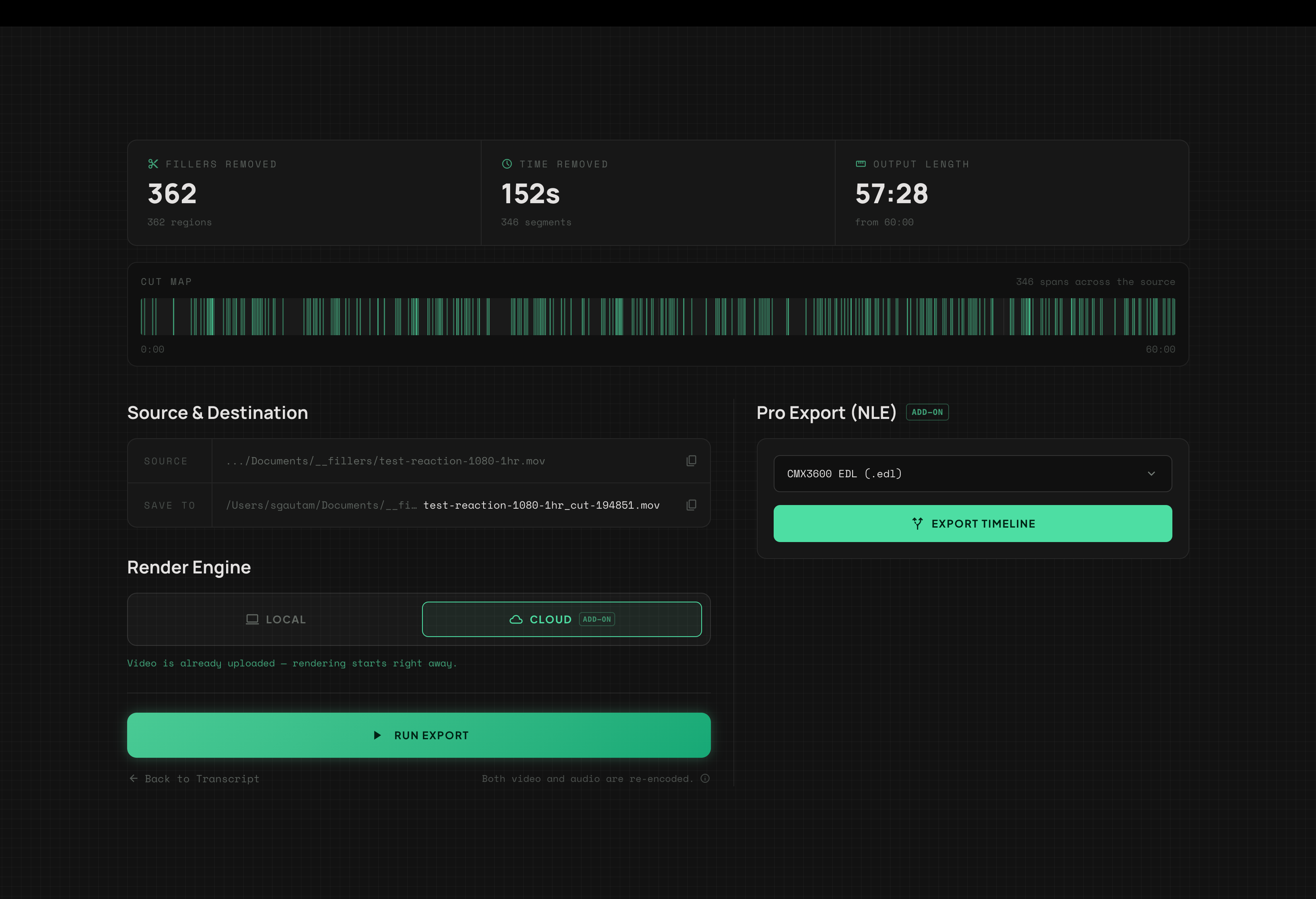Select the Local render engine
Image resolution: width=1316 pixels, height=899 pixels.
click(276, 619)
